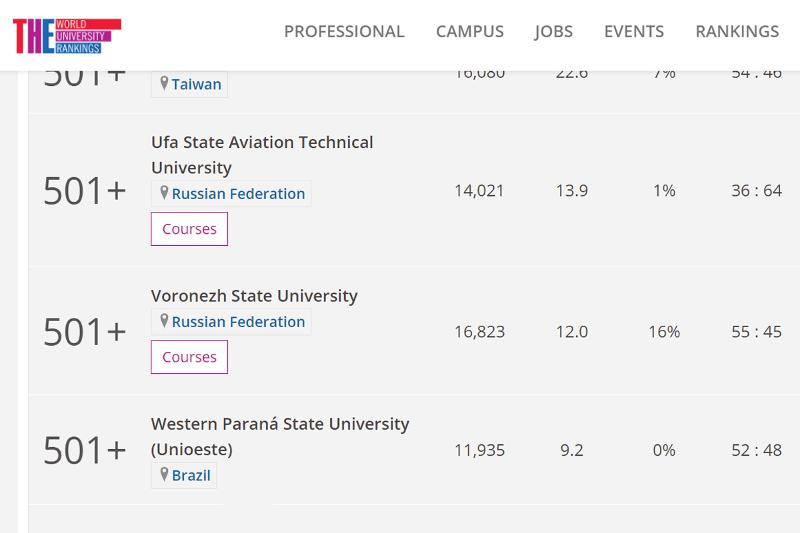Viewport: 800px width, 533px height.
Task: Click the THE World University Rankings logo
Action: (67, 34)
